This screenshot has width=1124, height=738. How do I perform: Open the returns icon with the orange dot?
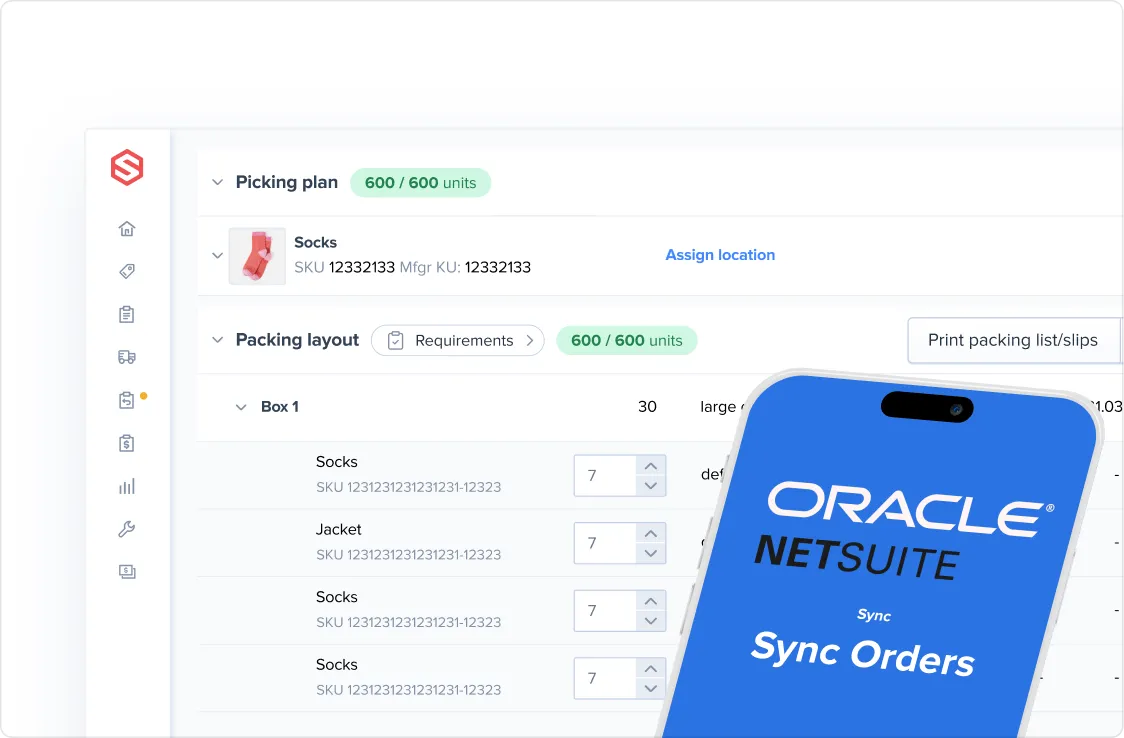[125, 399]
